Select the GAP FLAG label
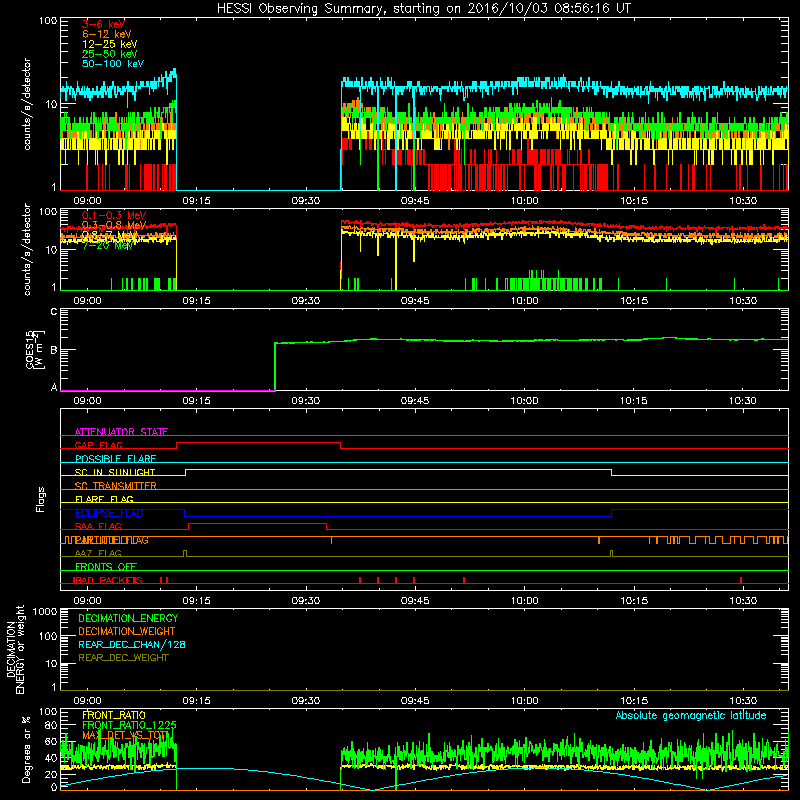This screenshot has width=800, height=800. click(98, 445)
